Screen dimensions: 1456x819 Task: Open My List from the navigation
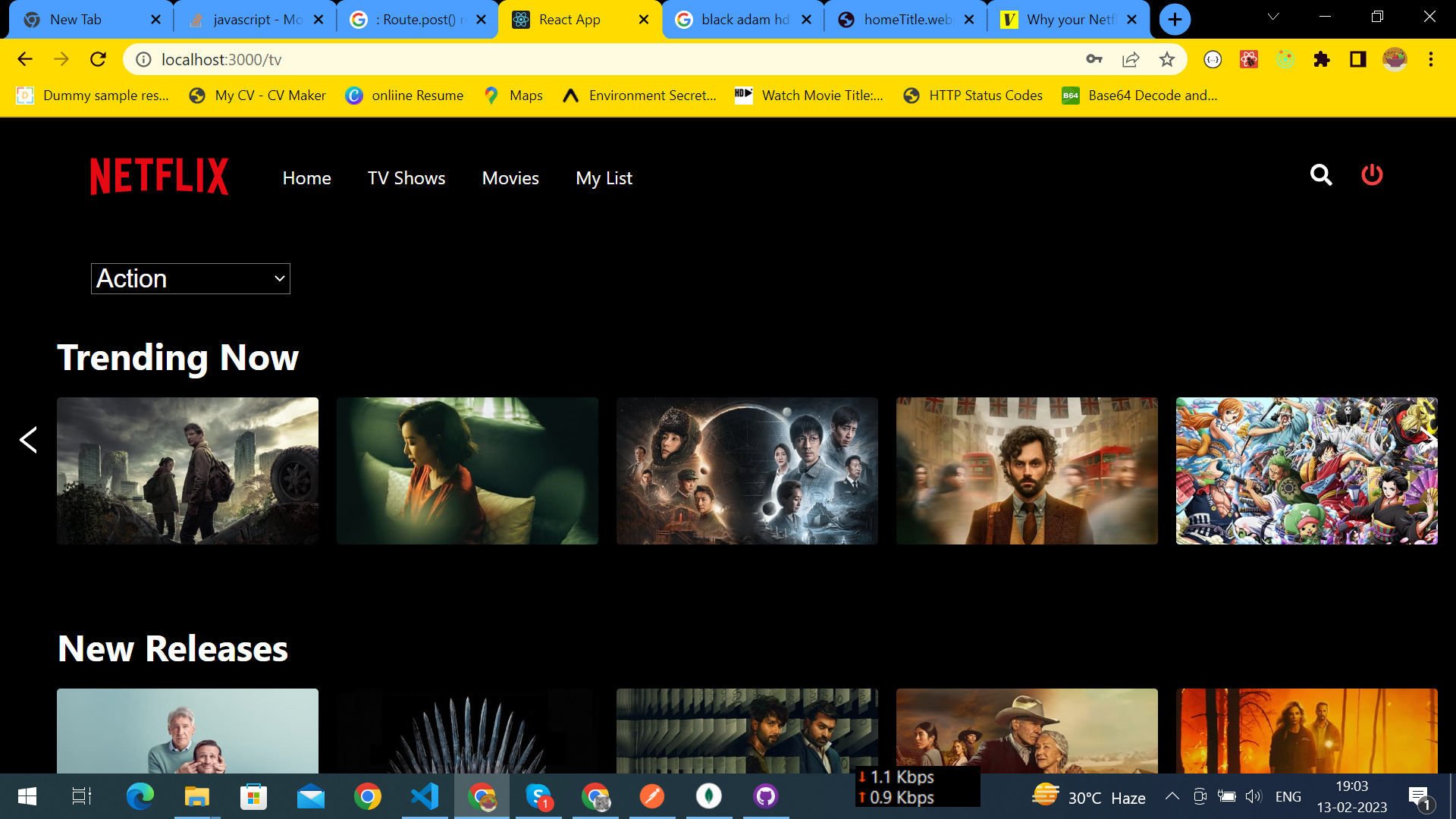coord(604,178)
